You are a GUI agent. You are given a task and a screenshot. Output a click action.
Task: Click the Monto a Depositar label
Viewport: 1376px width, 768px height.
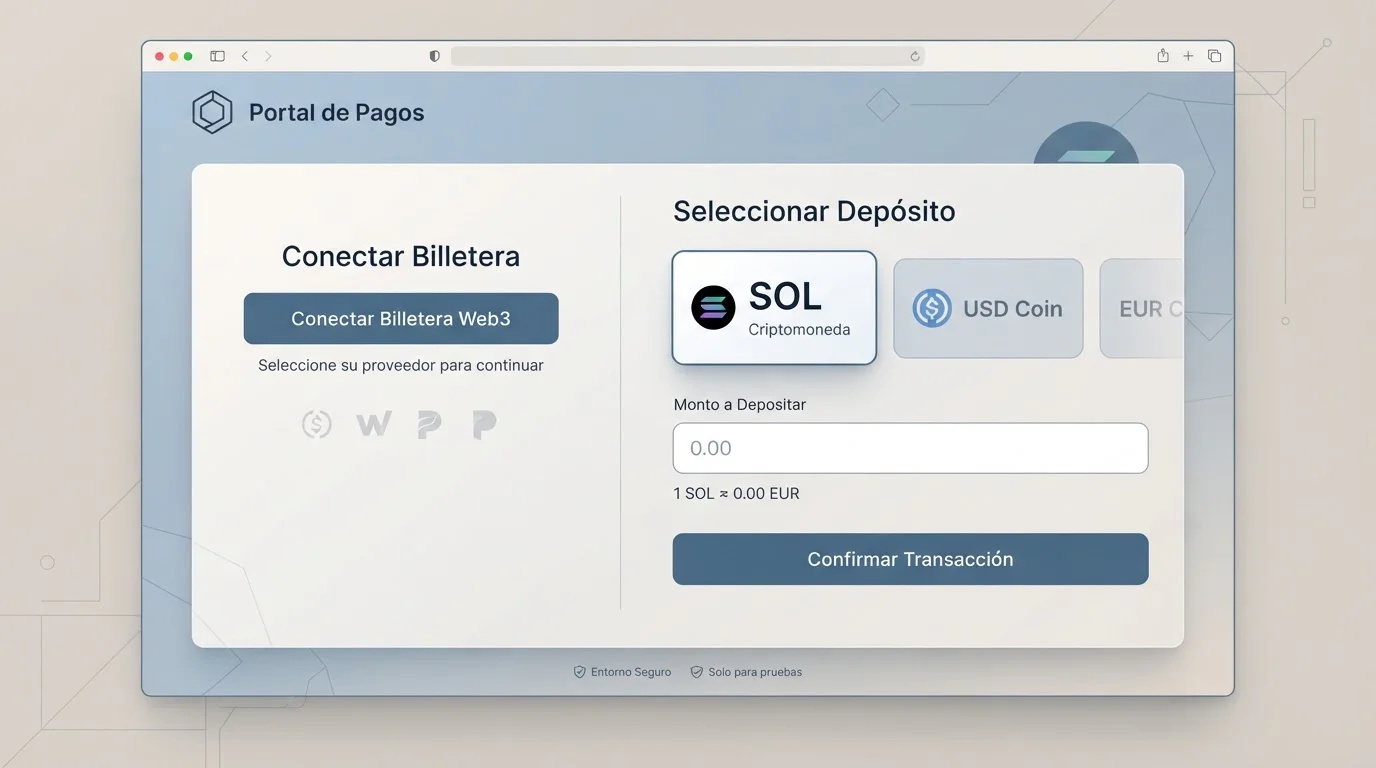(740, 404)
